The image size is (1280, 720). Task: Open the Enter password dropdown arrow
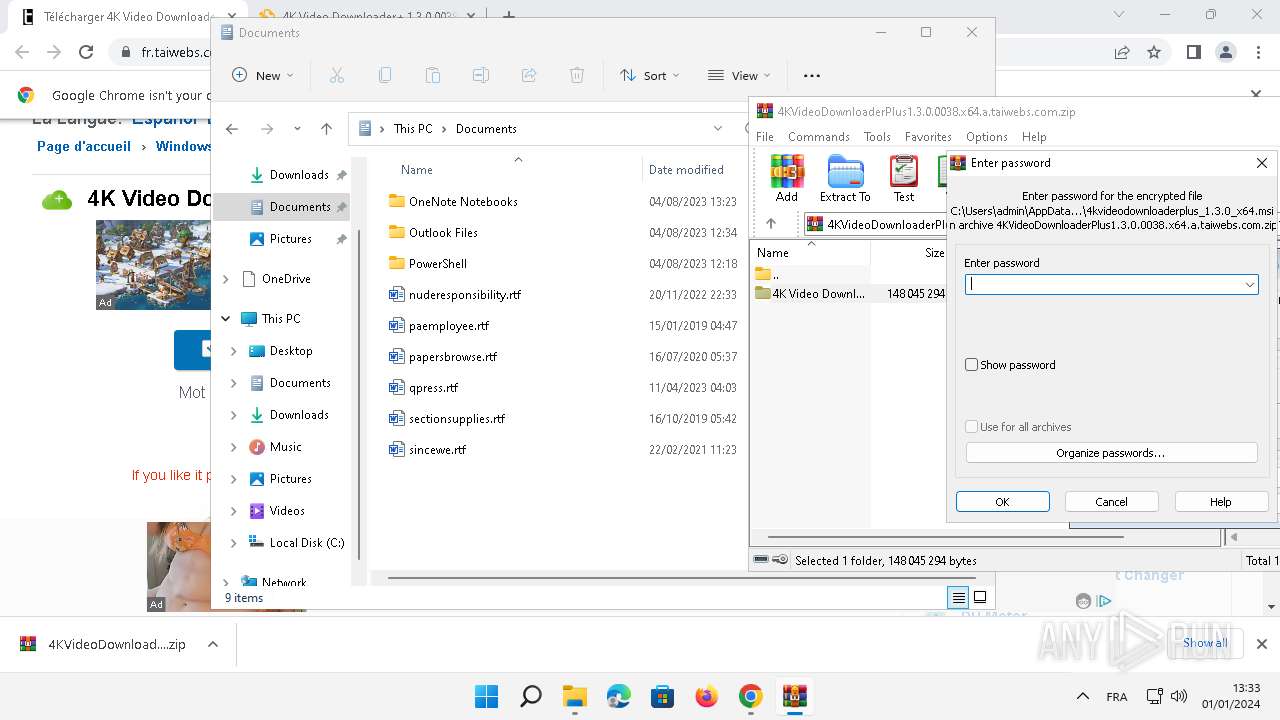click(x=1249, y=285)
